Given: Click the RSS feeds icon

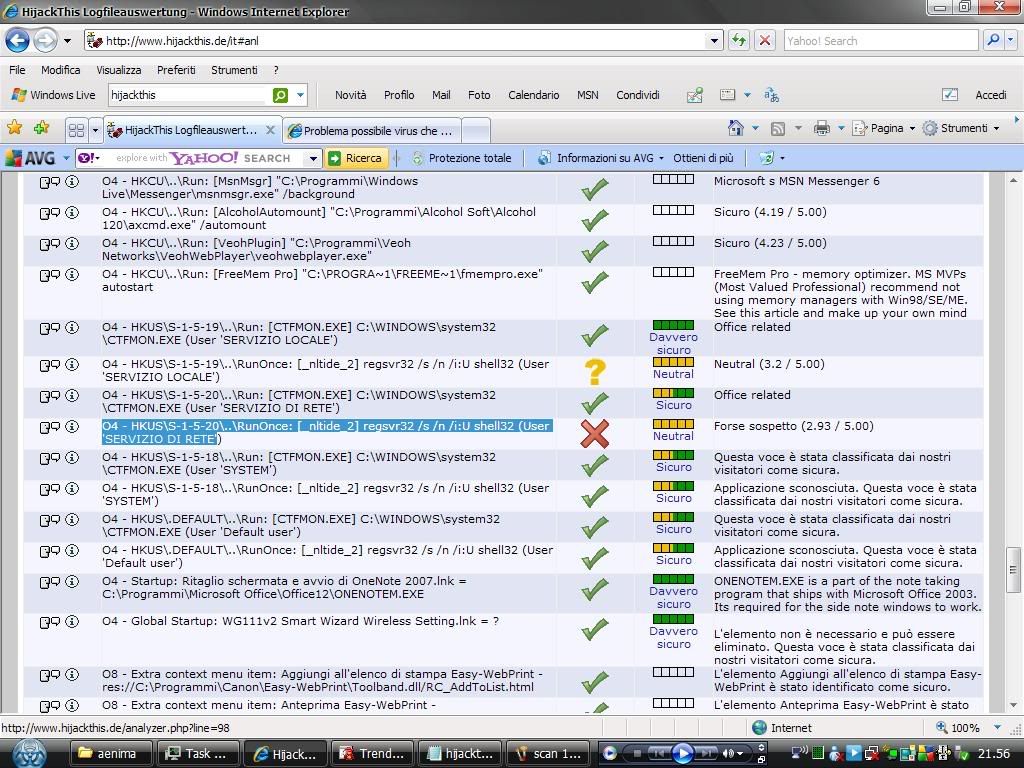Looking at the screenshot, I should [778, 129].
